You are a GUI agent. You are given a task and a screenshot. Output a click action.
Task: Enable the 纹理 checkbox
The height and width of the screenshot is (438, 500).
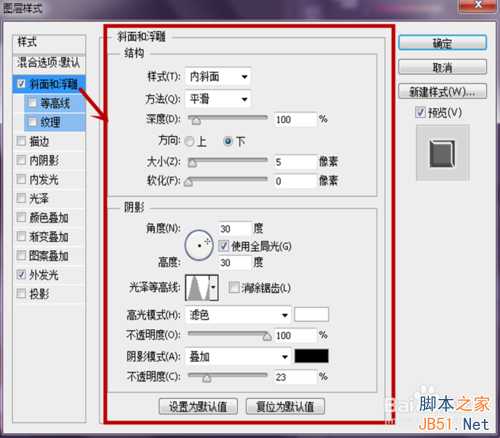tap(32, 122)
